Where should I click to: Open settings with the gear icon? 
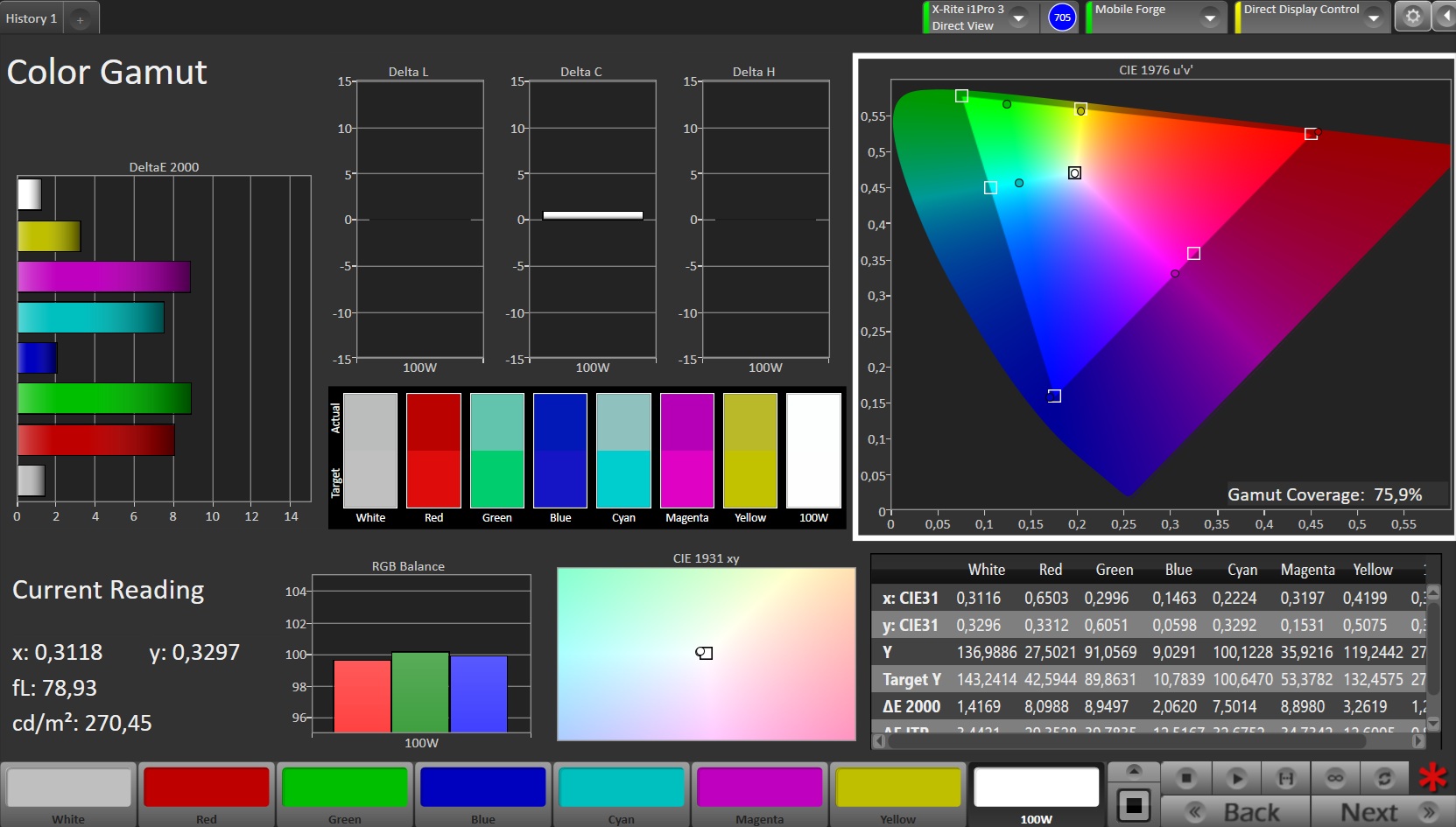pyautogui.click(x=1412, y=17)
